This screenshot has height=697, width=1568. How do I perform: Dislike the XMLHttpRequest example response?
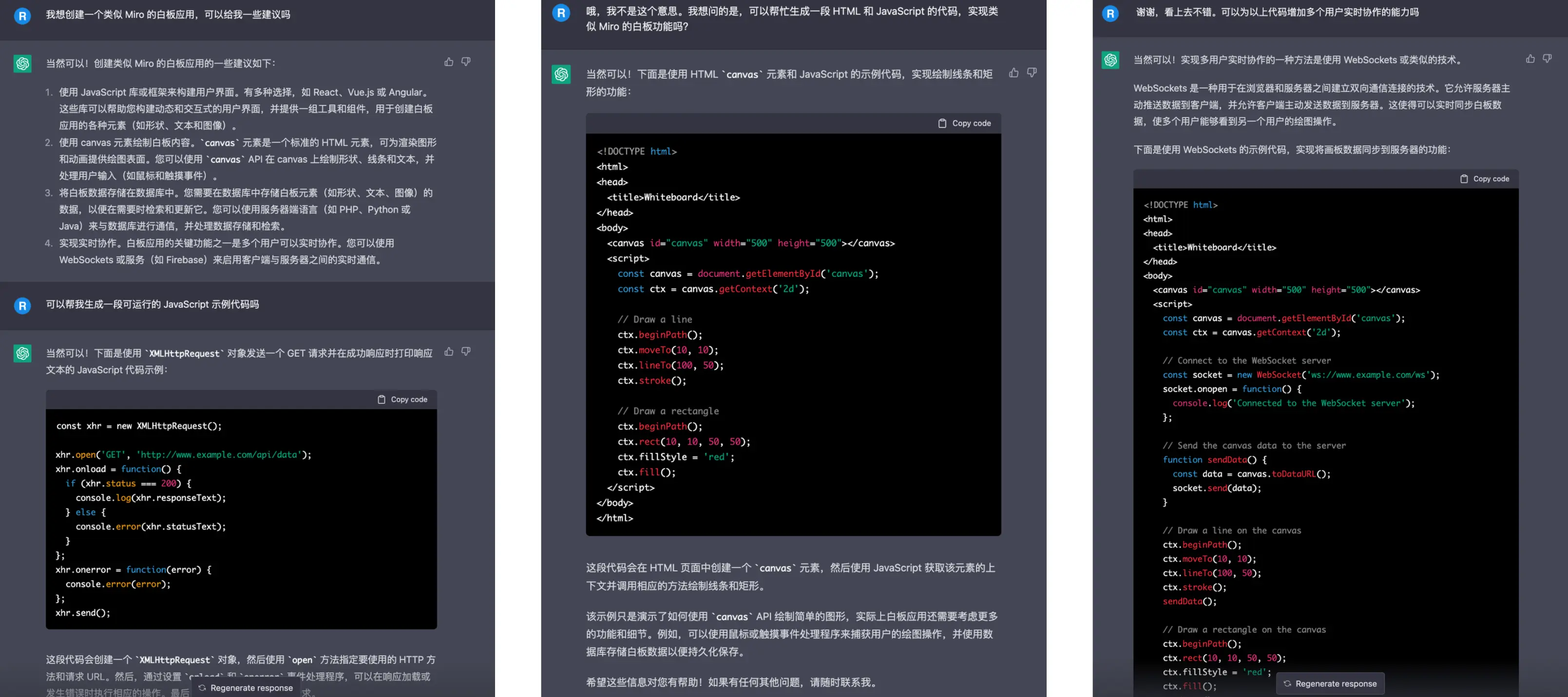[466, 352]
